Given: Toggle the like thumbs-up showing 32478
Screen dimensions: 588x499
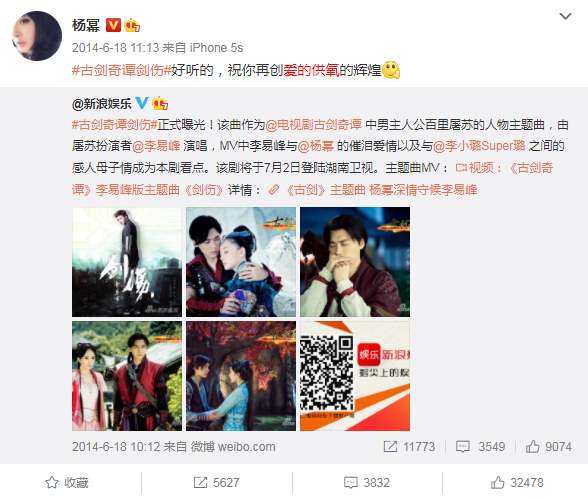Looking at the screenshot, I should [x=517, y=483].
